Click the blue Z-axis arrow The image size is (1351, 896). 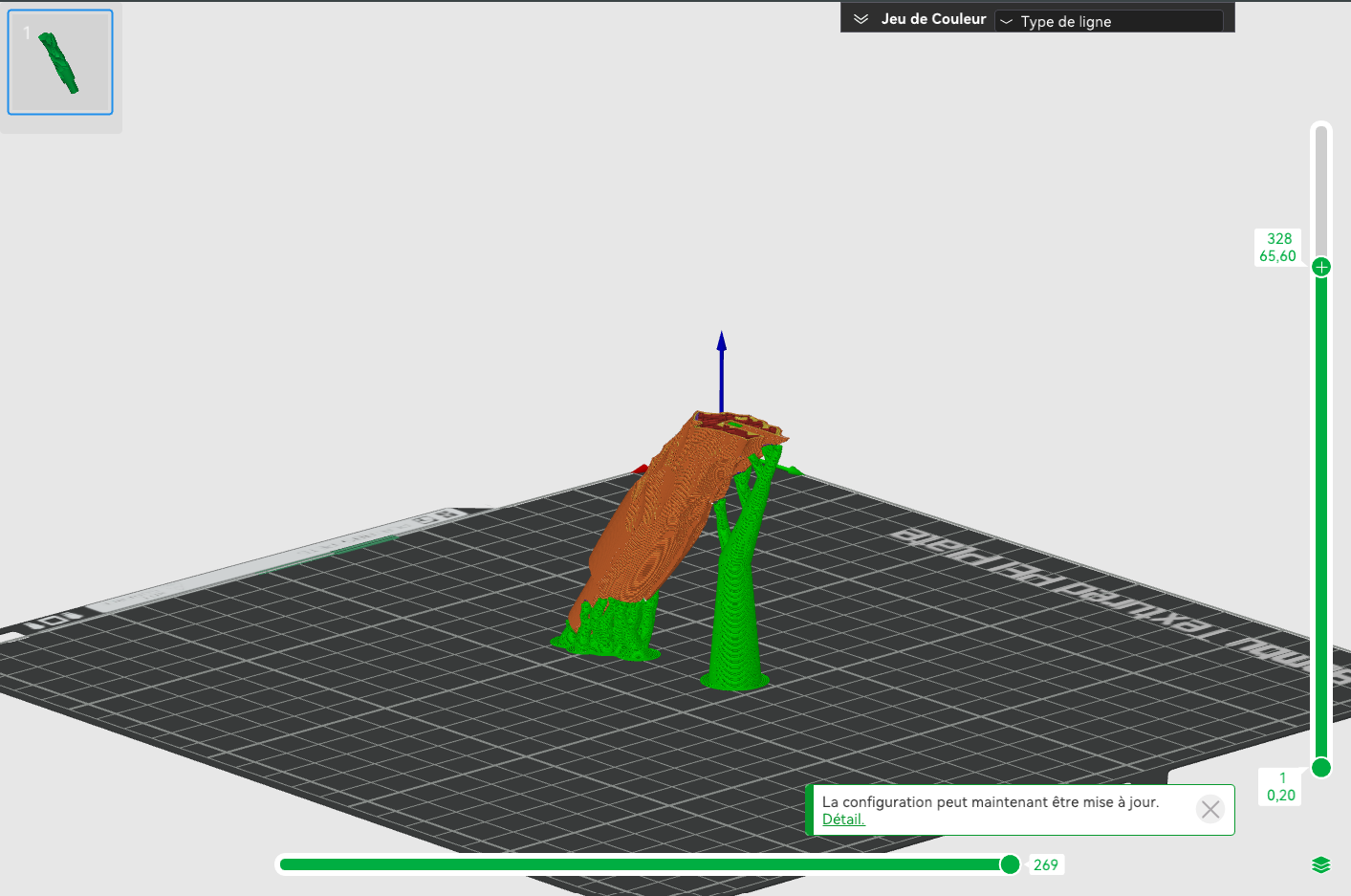(x=722, y=371)
